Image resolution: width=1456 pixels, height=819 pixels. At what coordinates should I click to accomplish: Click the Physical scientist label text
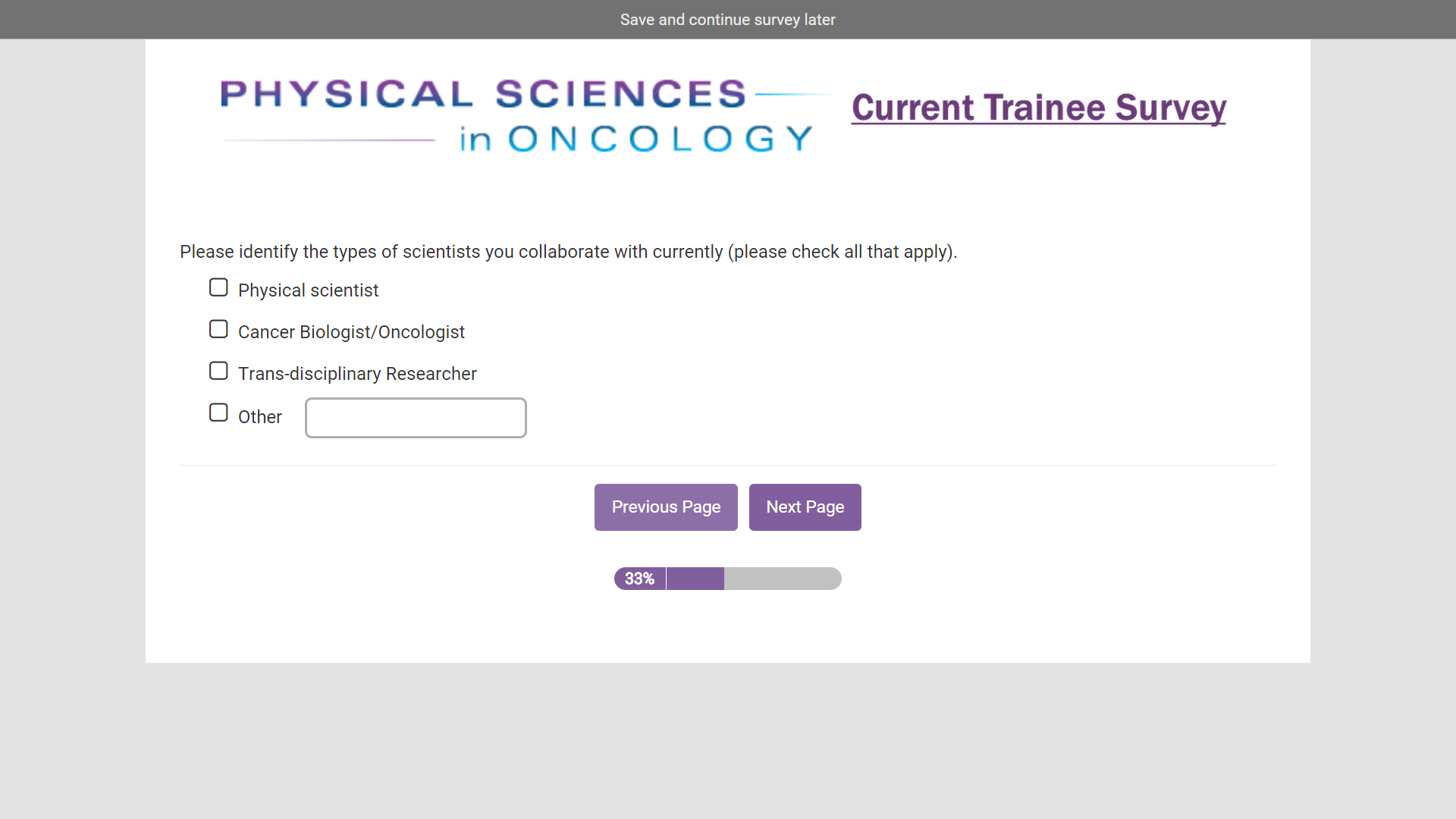tap(308, 290)
